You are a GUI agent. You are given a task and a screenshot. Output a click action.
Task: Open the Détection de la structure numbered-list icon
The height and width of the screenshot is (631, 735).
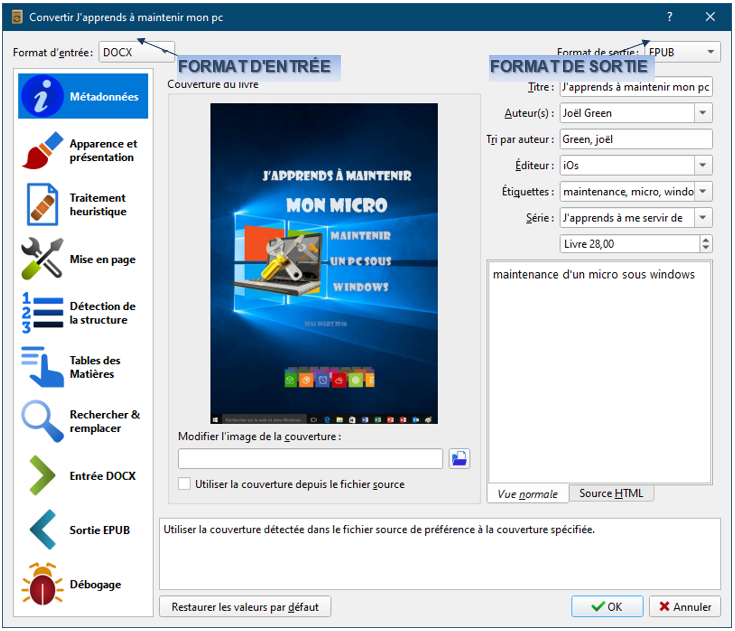pos(42,313)
